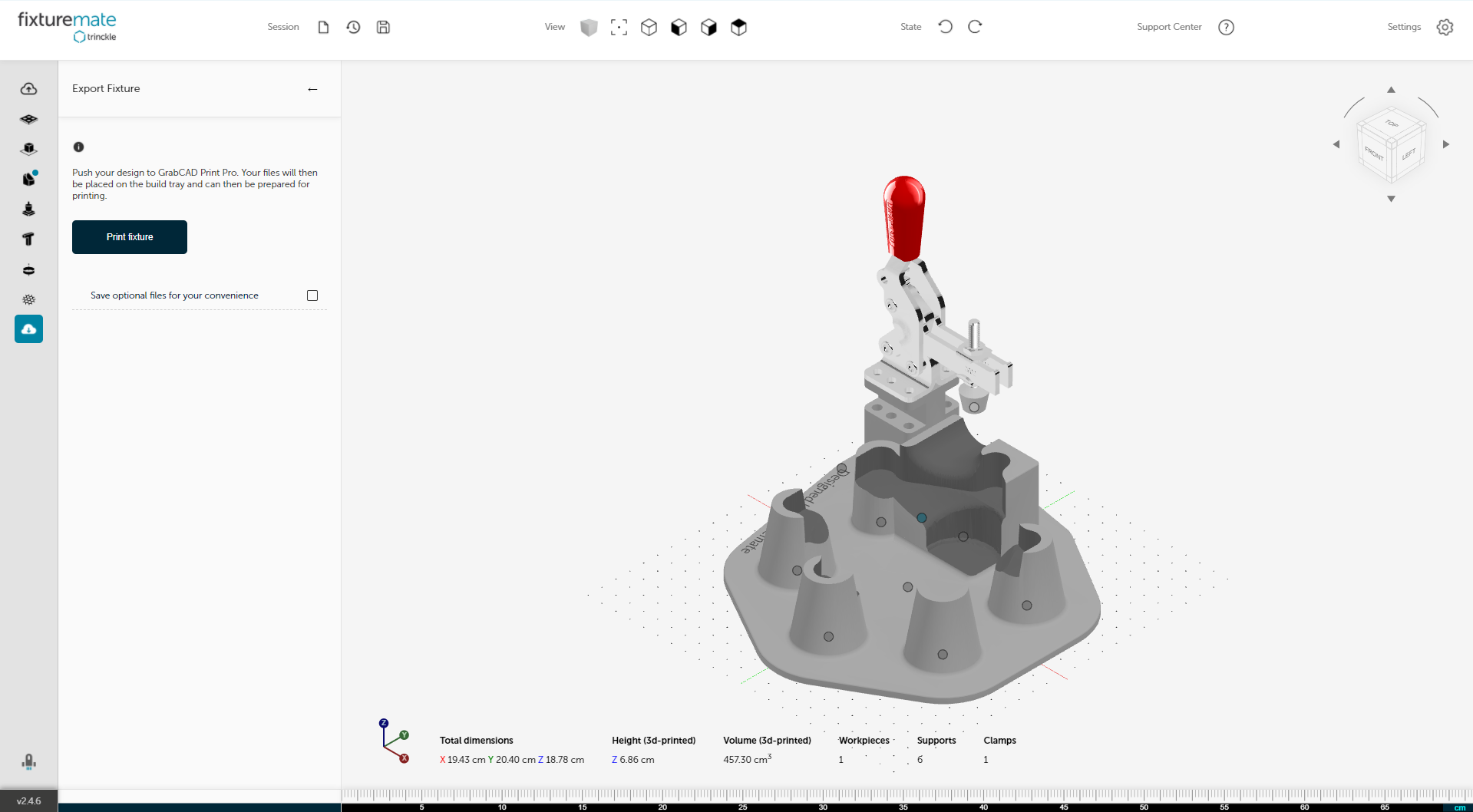
Task: Collapse the Export Fixture panel with the back arrow
Action: pyautogui.click(x=312, y=89)
